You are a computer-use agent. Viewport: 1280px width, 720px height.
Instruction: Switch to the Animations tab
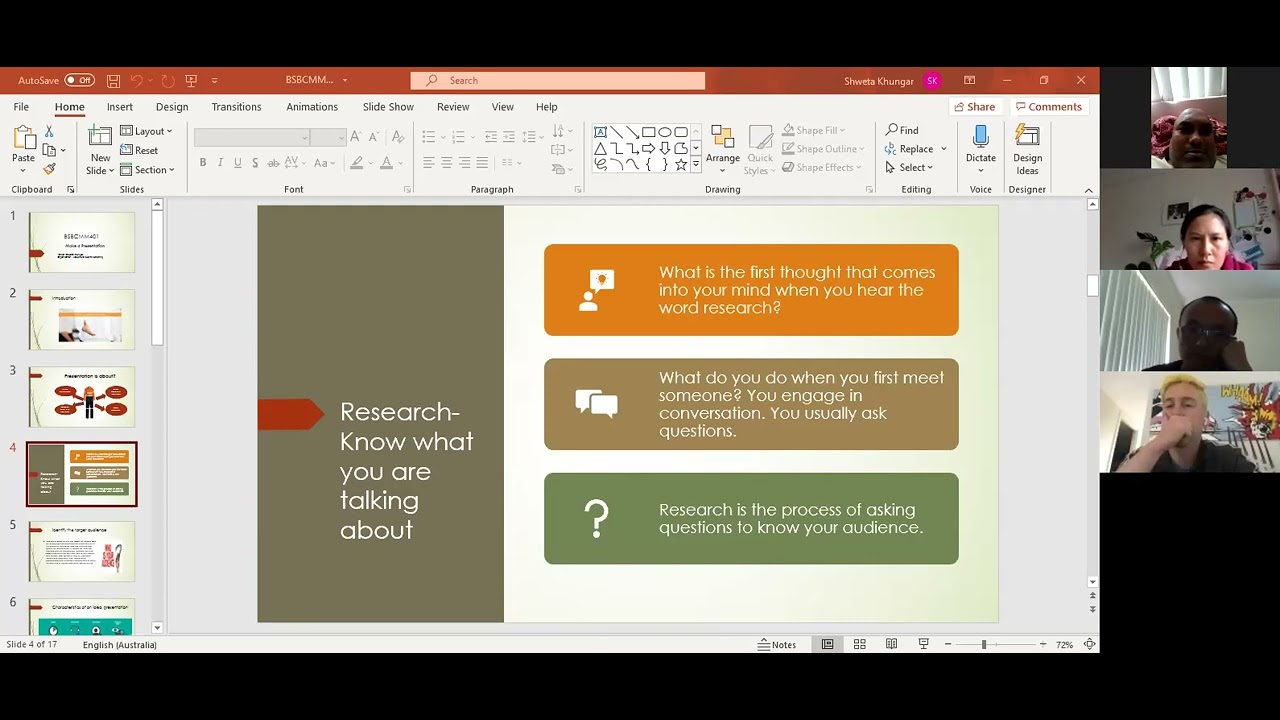coord(312,107)
